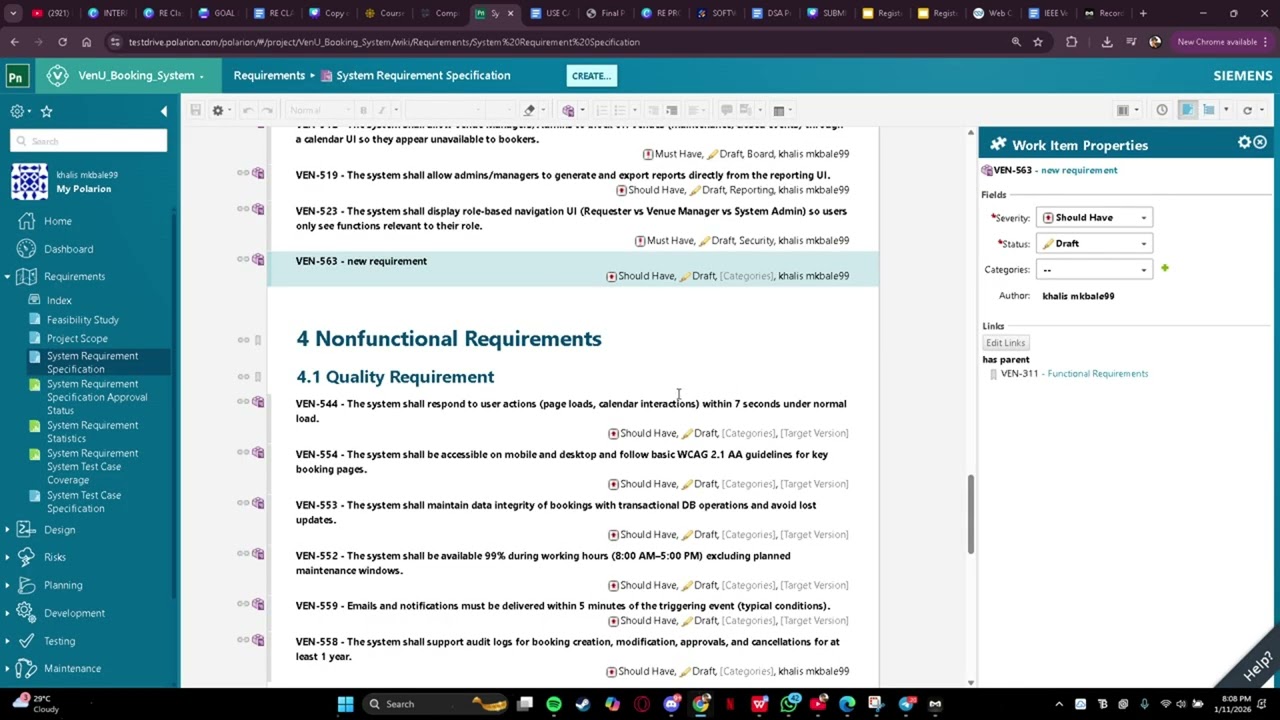Click the bulleted list icon
Viewport: 1280px width, 720px height.
click(x=620, y=110)
